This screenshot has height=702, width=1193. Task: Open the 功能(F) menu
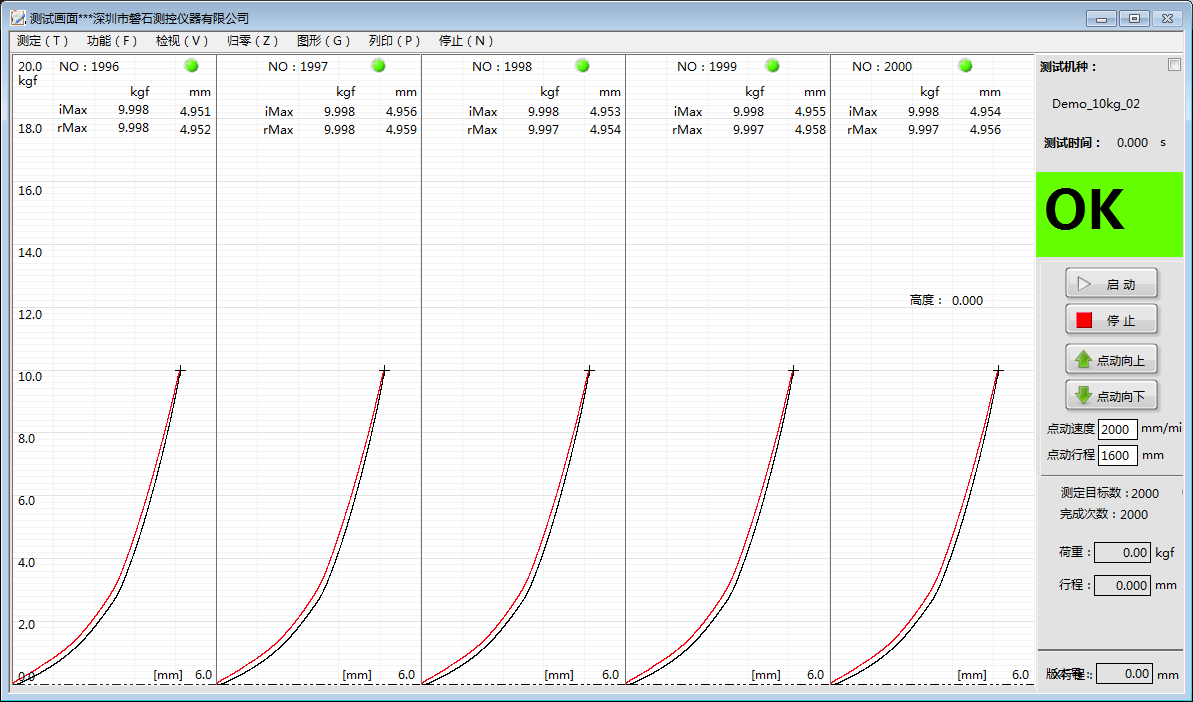click(112, 41)
